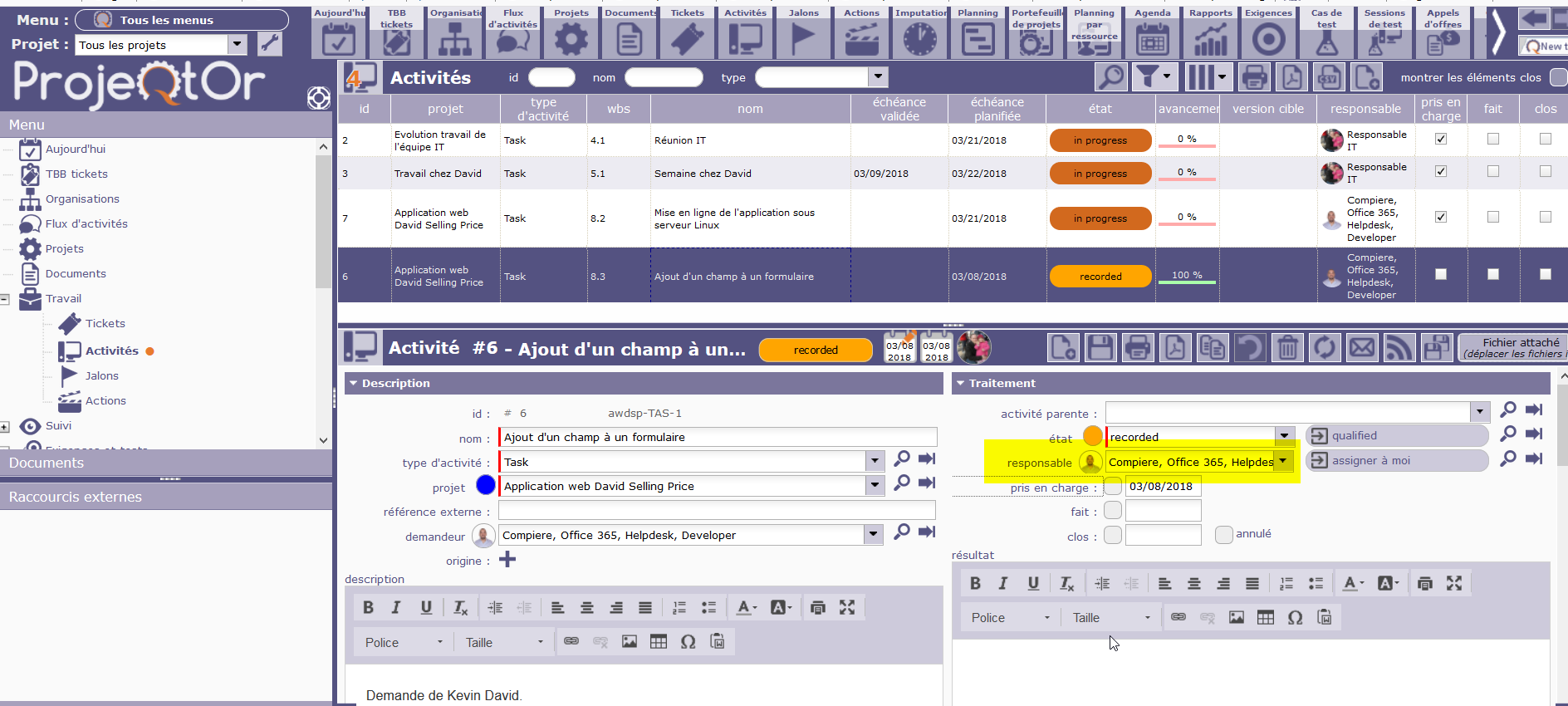Open Tickets in the left menu tree
The height and width of the screenshot is (706, 1568).
point(105,324)
